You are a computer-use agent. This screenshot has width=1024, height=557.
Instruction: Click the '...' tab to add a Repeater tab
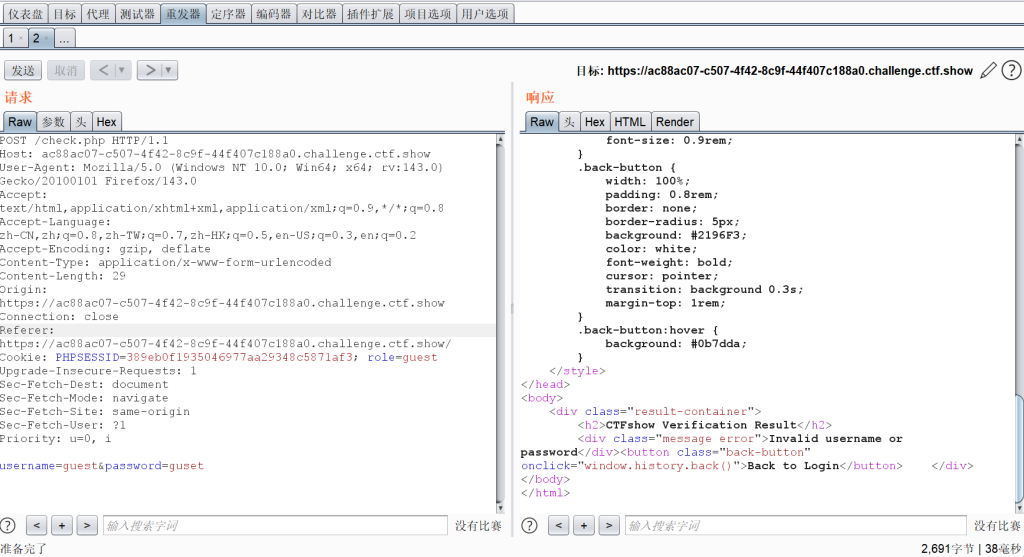click(64, 38)
